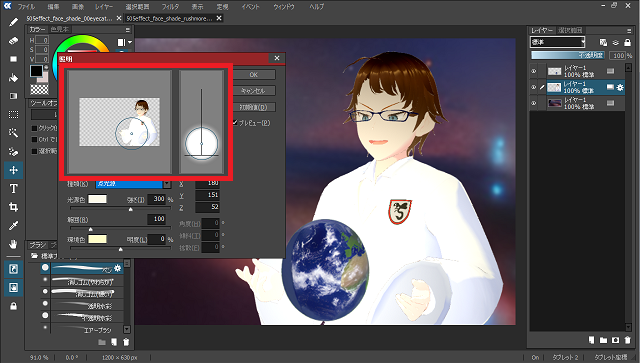Select the Text tool
The width and height of the screenshot is (640, 363).
(x=13, y=189)
